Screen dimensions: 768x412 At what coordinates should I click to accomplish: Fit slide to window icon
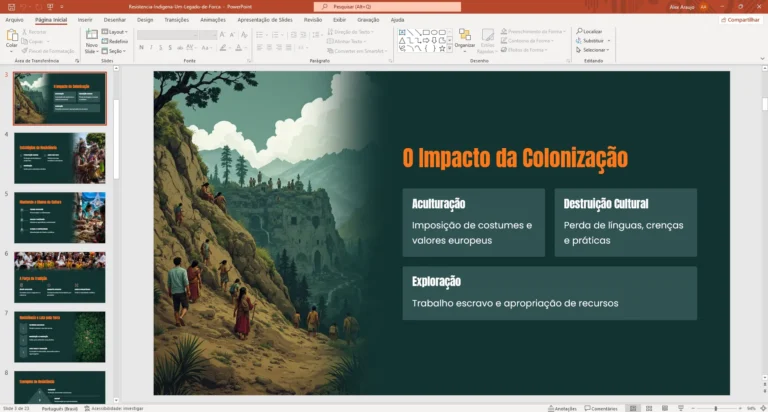[x=763, y=408]
